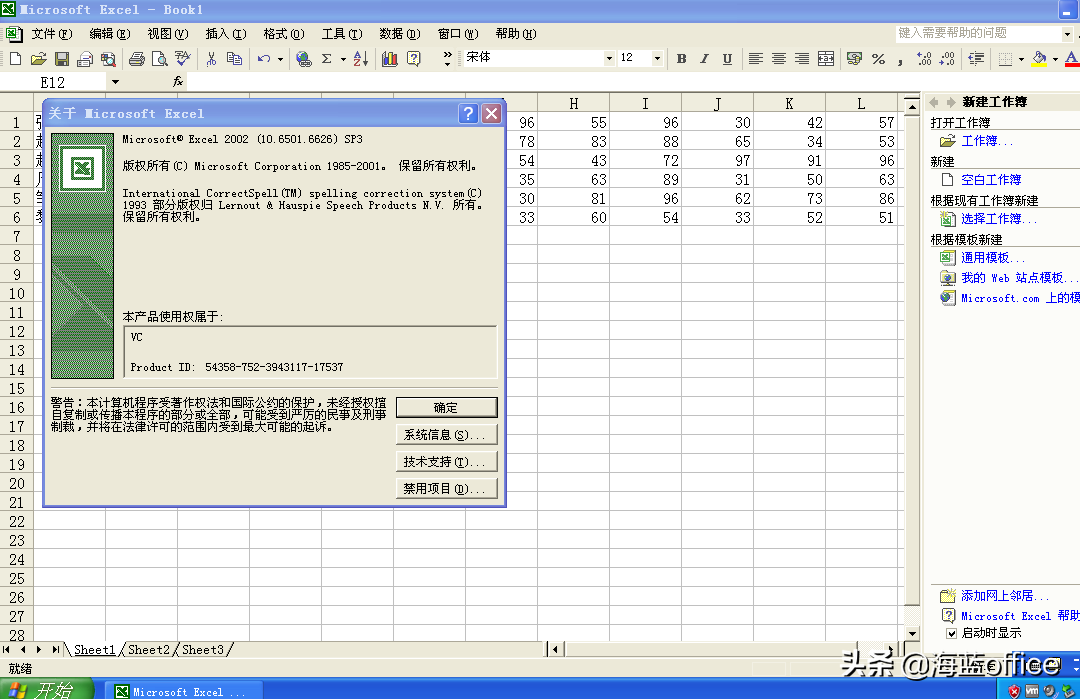Viewport: 1080px width, 699px height.
Task: Click the Percent style icon
Action: click(x=878, y=59)
